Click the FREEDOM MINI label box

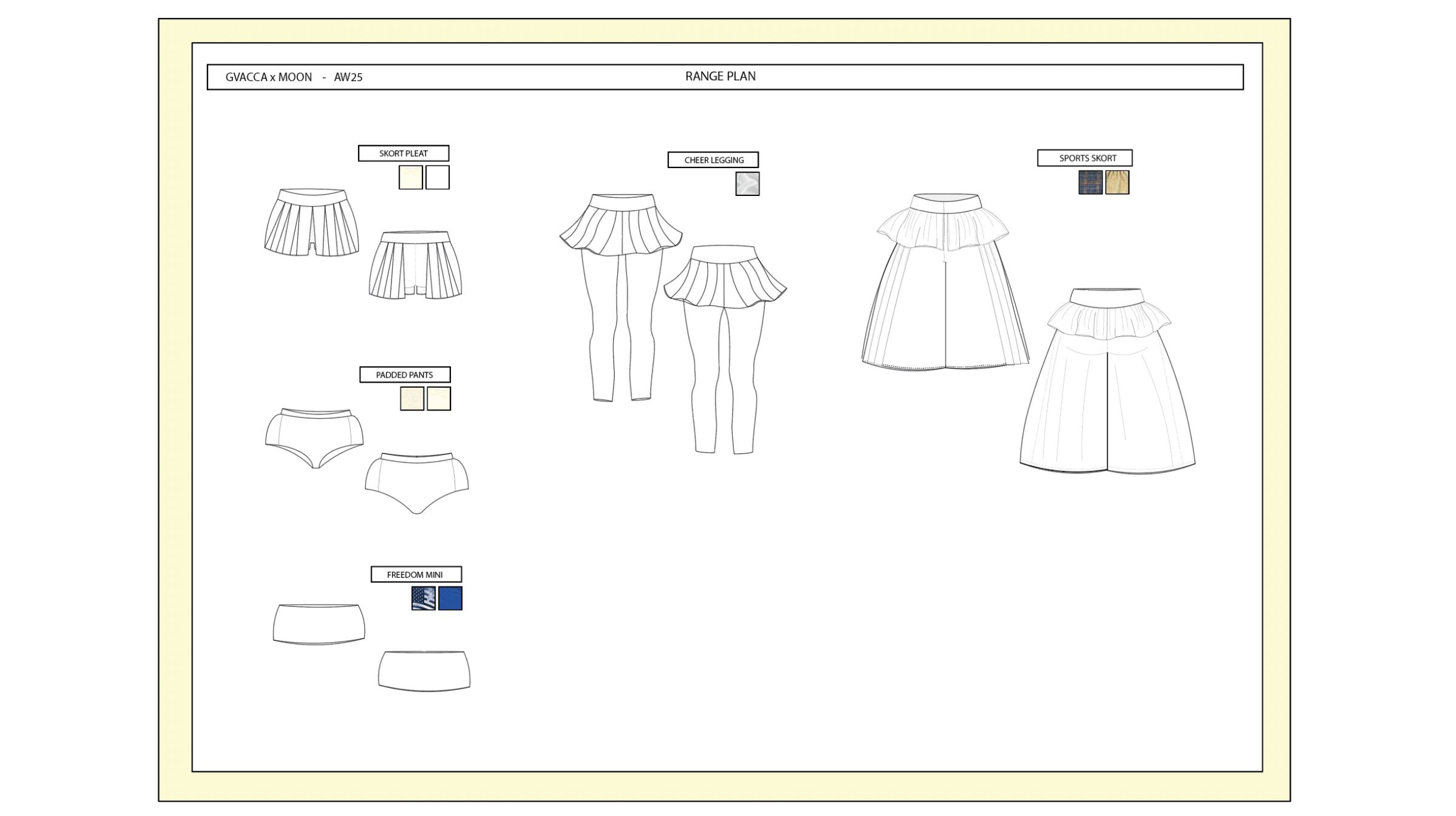(x=416, y=575)
